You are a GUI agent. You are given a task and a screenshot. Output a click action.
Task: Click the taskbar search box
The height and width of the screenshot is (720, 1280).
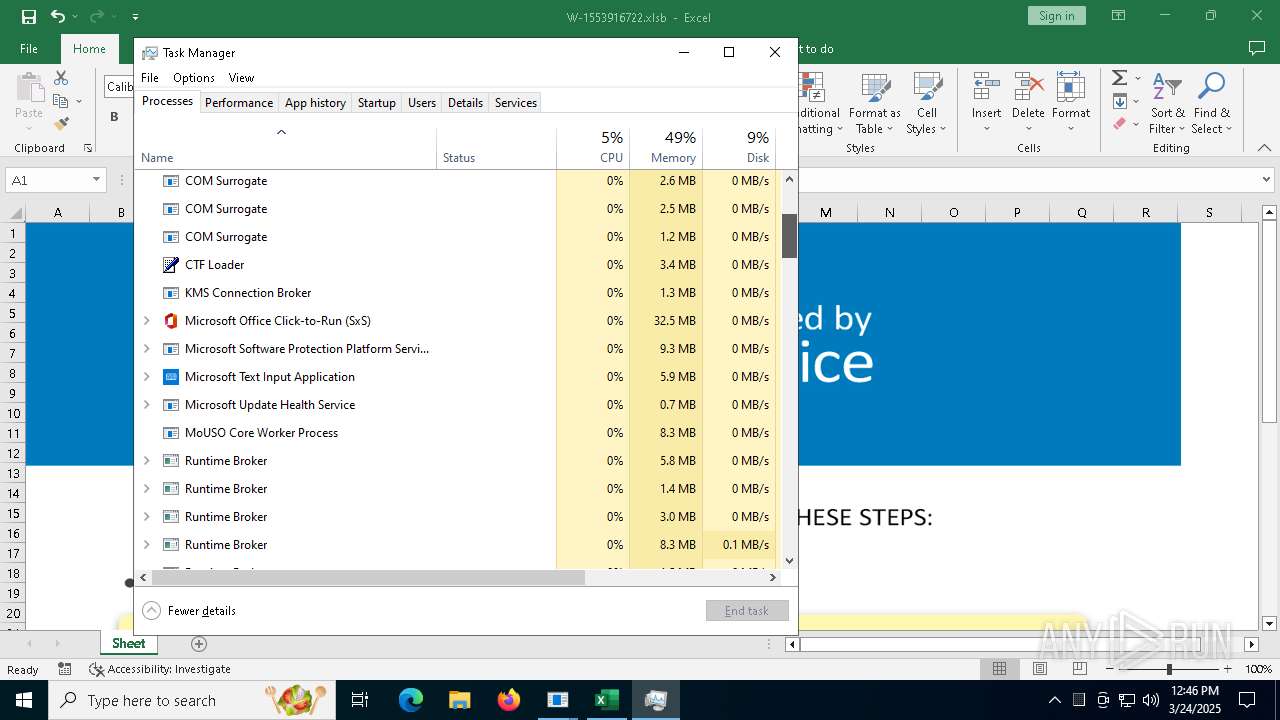[x=192, y=700]
